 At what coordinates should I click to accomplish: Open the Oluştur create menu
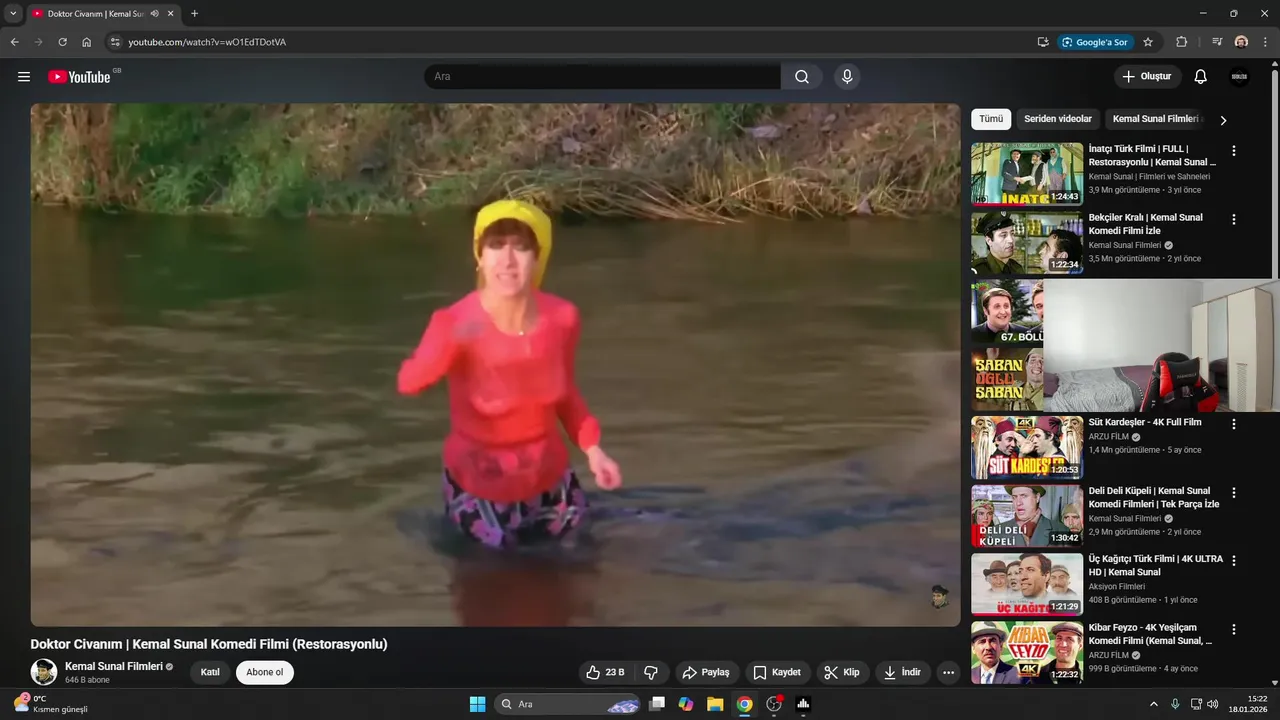coord(1147,77)
